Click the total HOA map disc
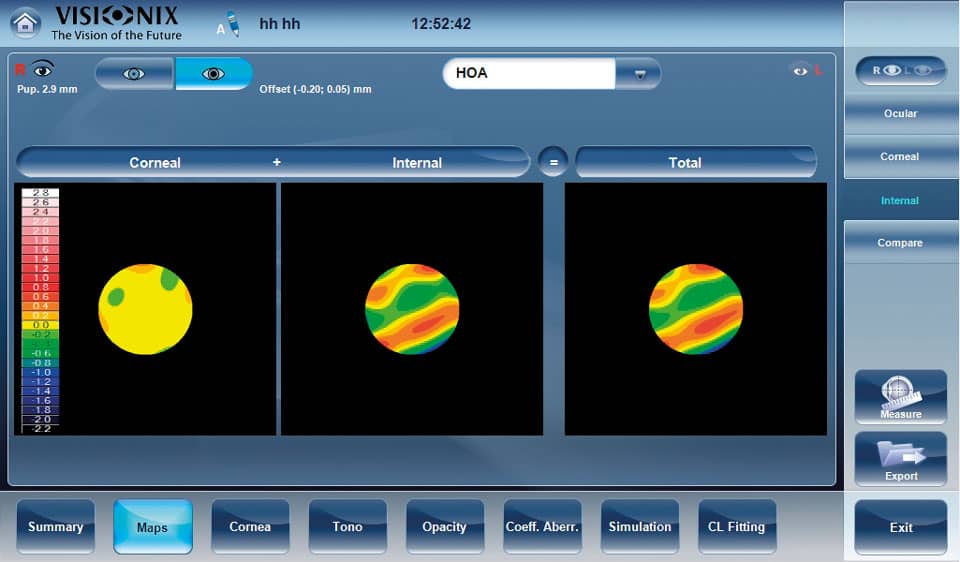The image size is (960, 562). pyautogui.click(x=696, y=309)
